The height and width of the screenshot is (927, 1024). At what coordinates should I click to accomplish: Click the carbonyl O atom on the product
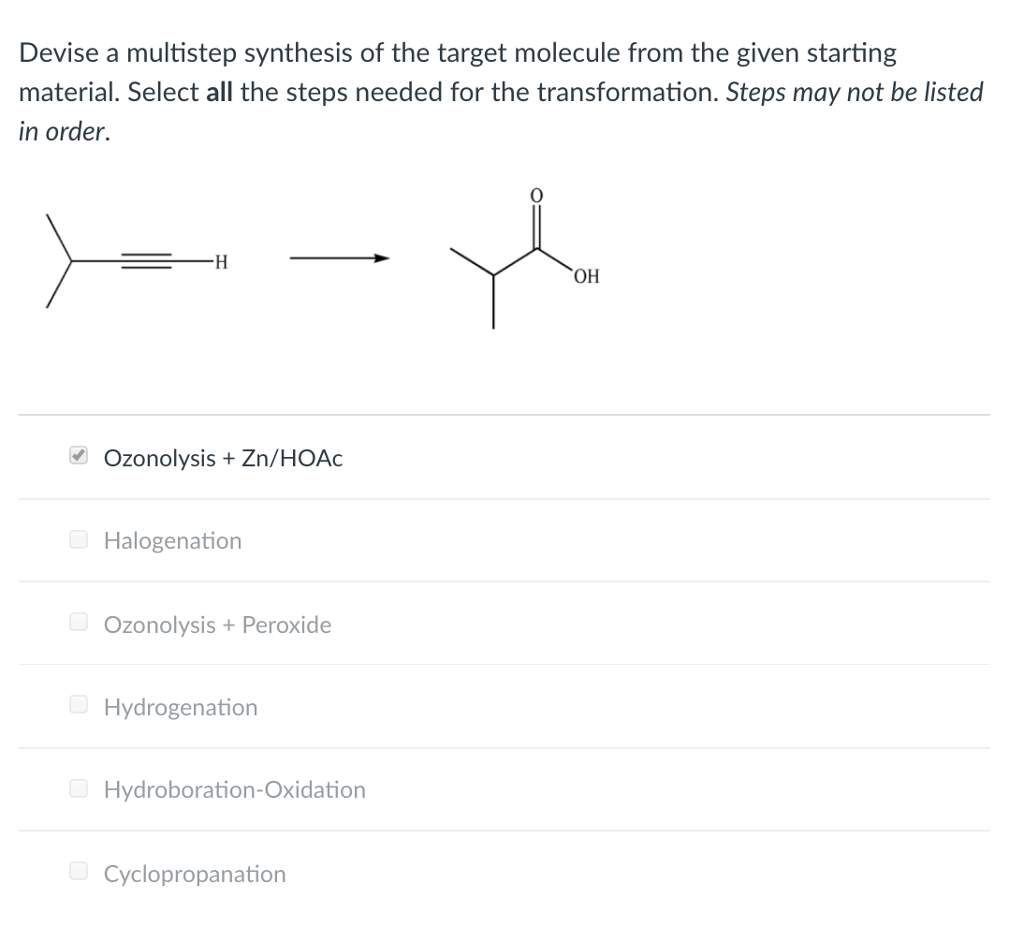tap(536, 196)
